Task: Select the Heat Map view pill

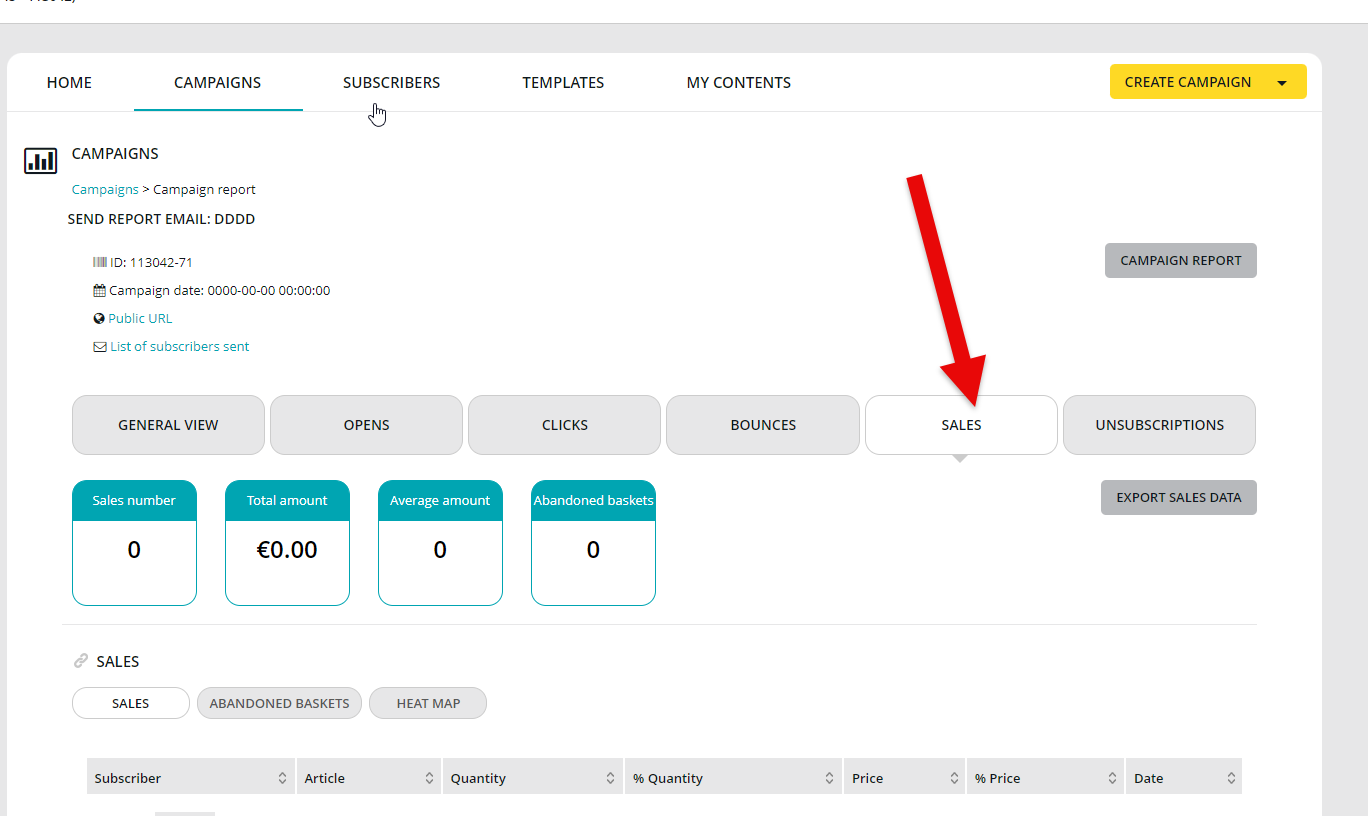Action: tap(428, 703)
